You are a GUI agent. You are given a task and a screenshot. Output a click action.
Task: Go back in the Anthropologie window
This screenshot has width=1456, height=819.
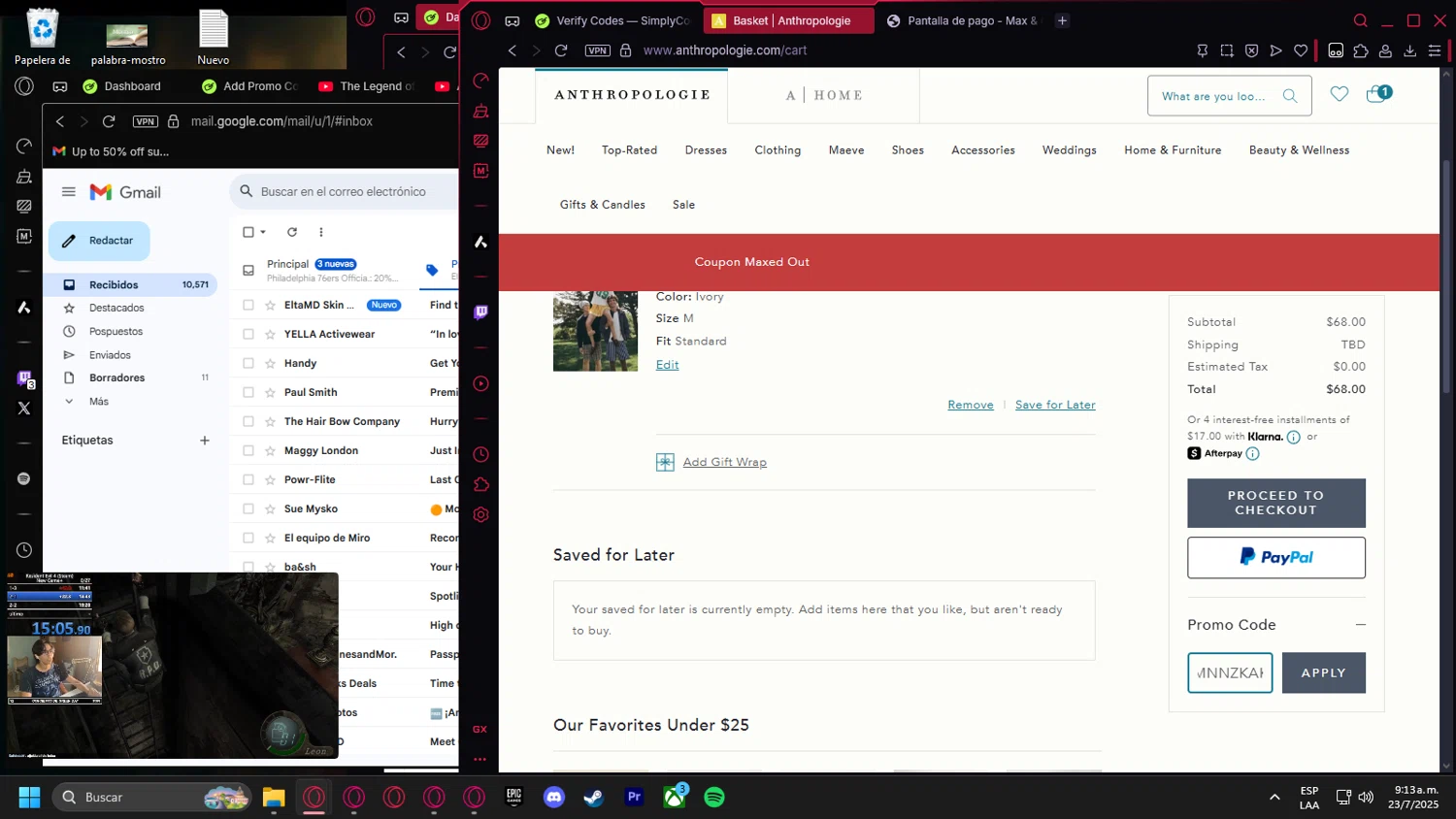(513, 50)
